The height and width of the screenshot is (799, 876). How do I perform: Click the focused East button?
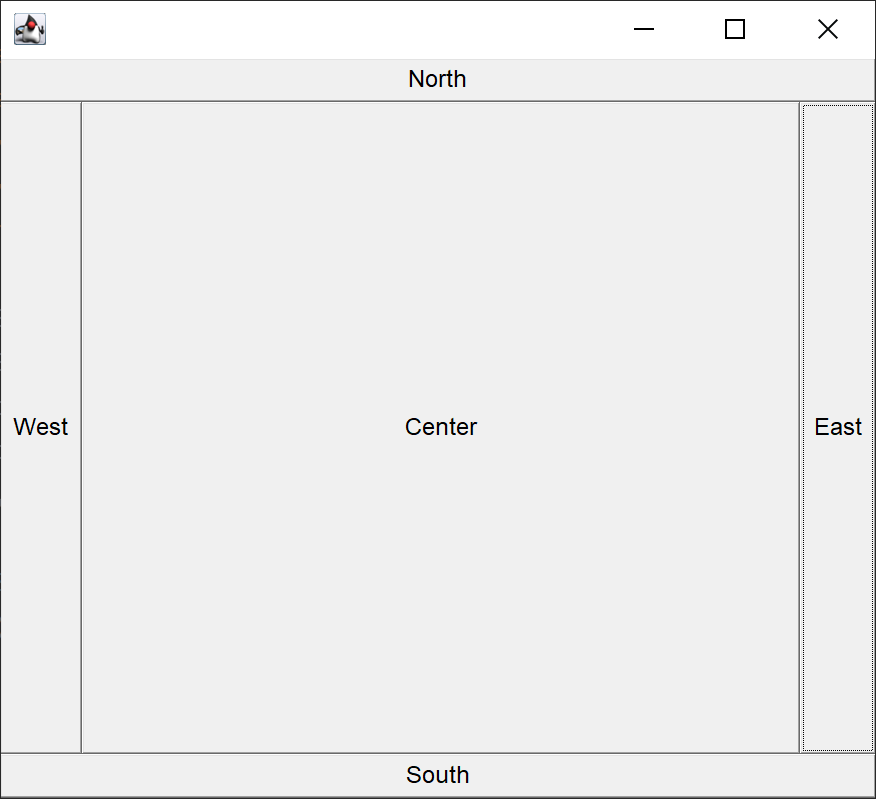(x=837, y=427)
